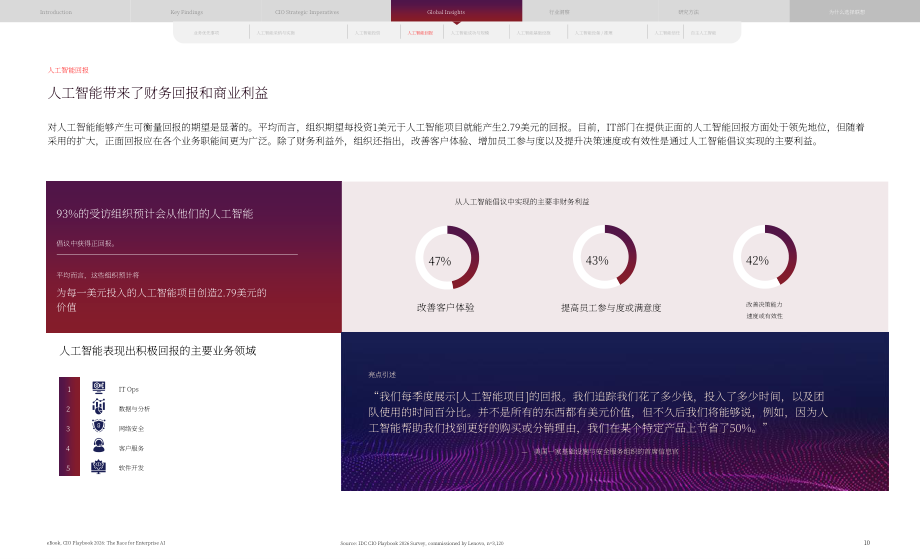Screen dimensions: 920x559
Task: Click rank number 1 in the list
Action: click(69, 389)
